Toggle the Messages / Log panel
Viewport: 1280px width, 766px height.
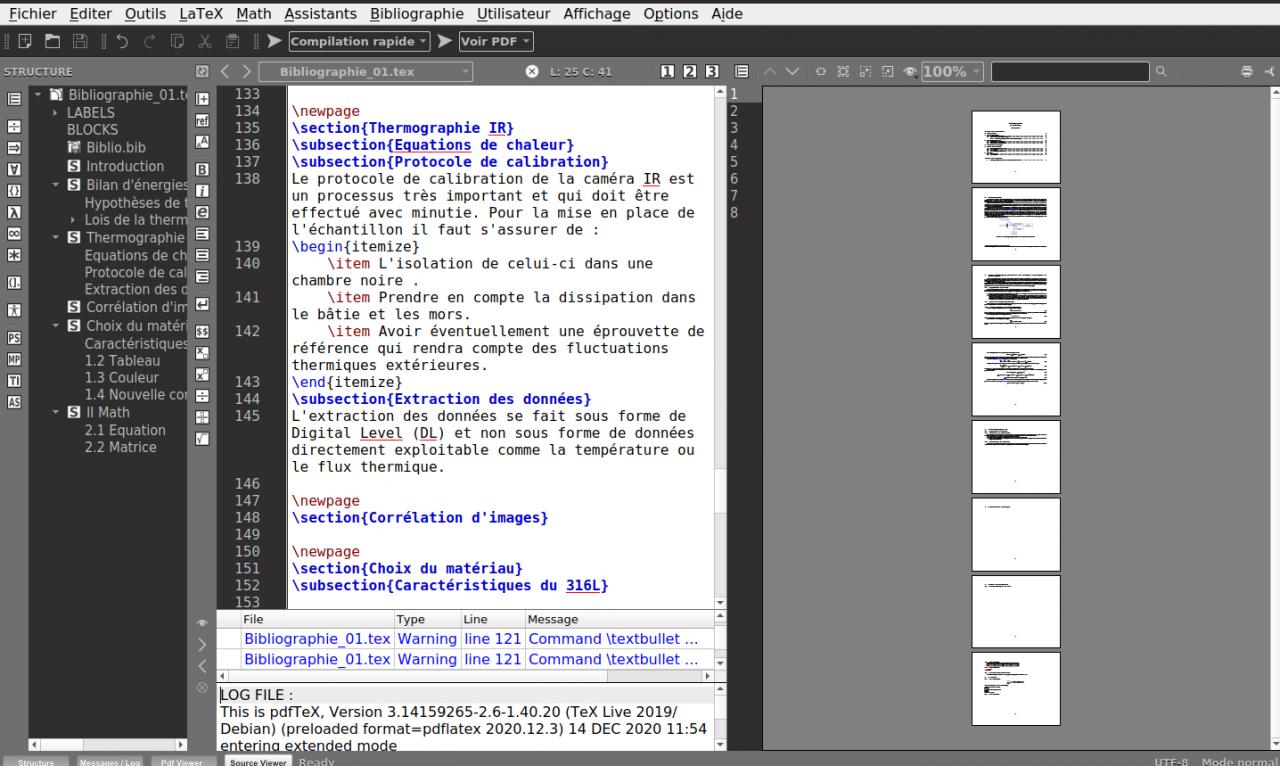(110, 761)
